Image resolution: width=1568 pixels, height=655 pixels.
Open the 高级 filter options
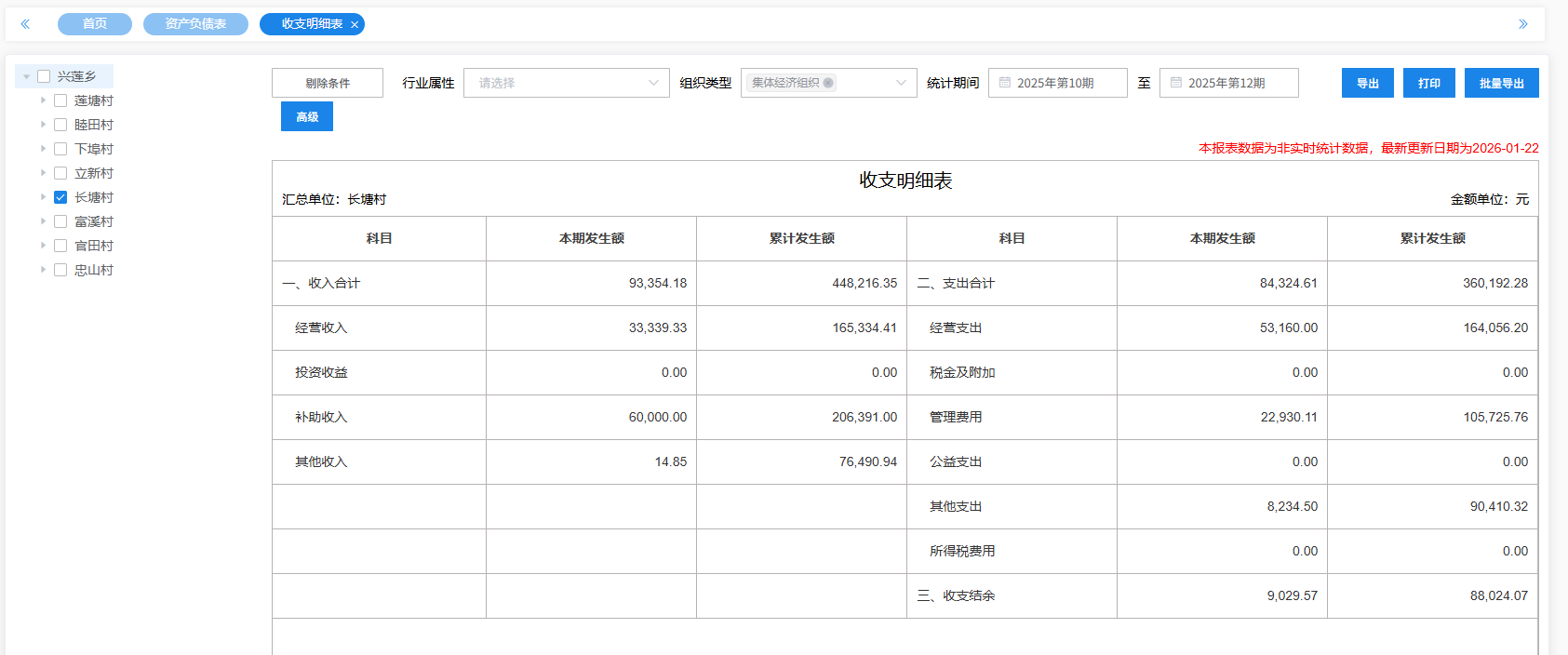coord(307,116)
